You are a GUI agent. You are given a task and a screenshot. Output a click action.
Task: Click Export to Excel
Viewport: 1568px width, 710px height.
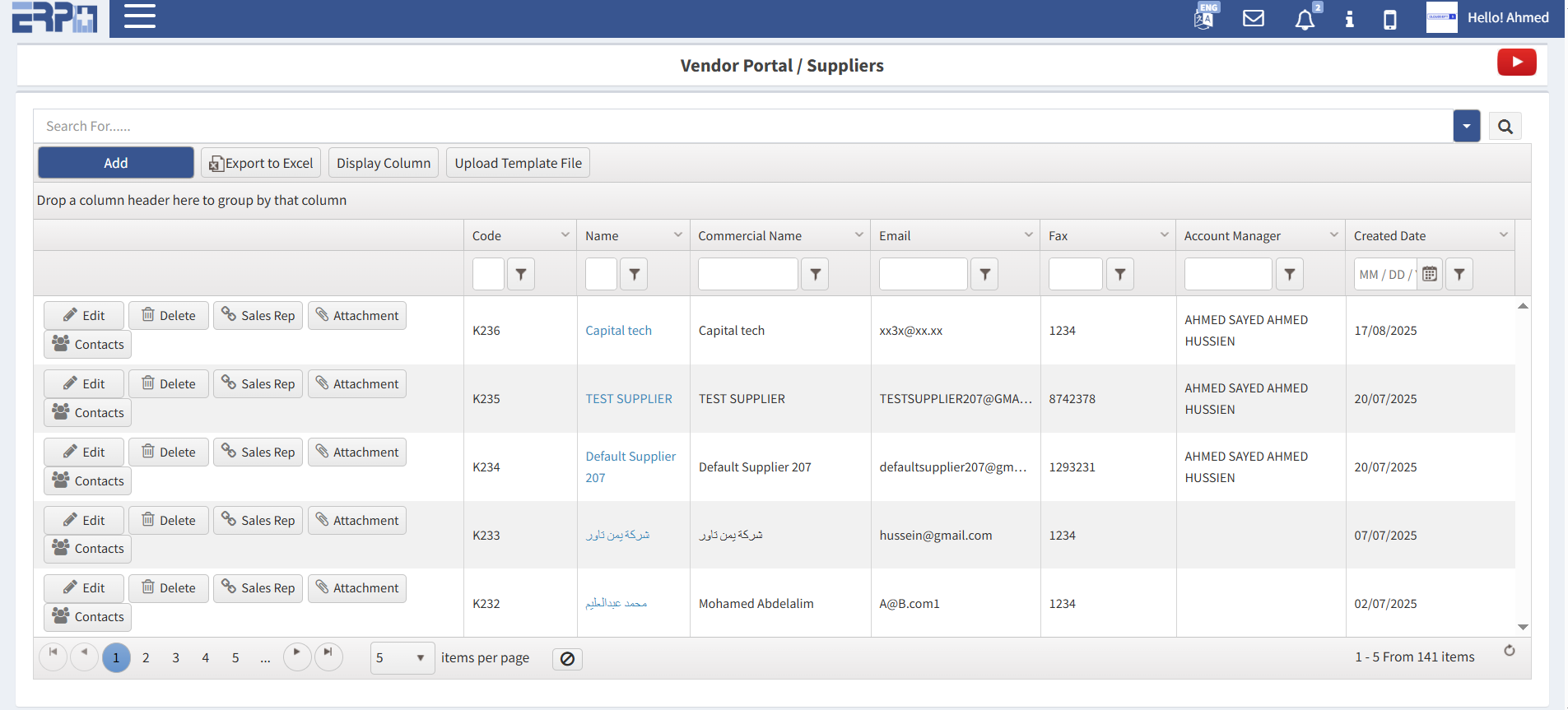262,163
